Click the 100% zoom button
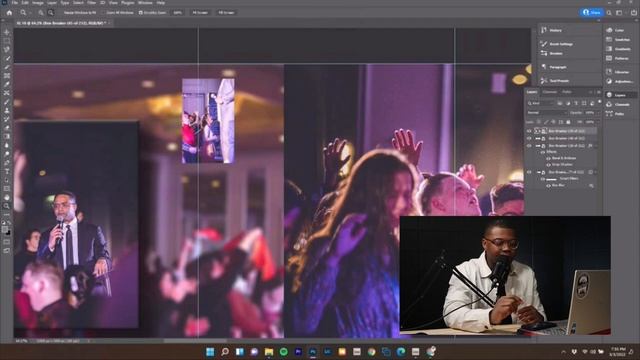Screen dimensions: 640x360 pyautogui.click(x=178, y=13)
